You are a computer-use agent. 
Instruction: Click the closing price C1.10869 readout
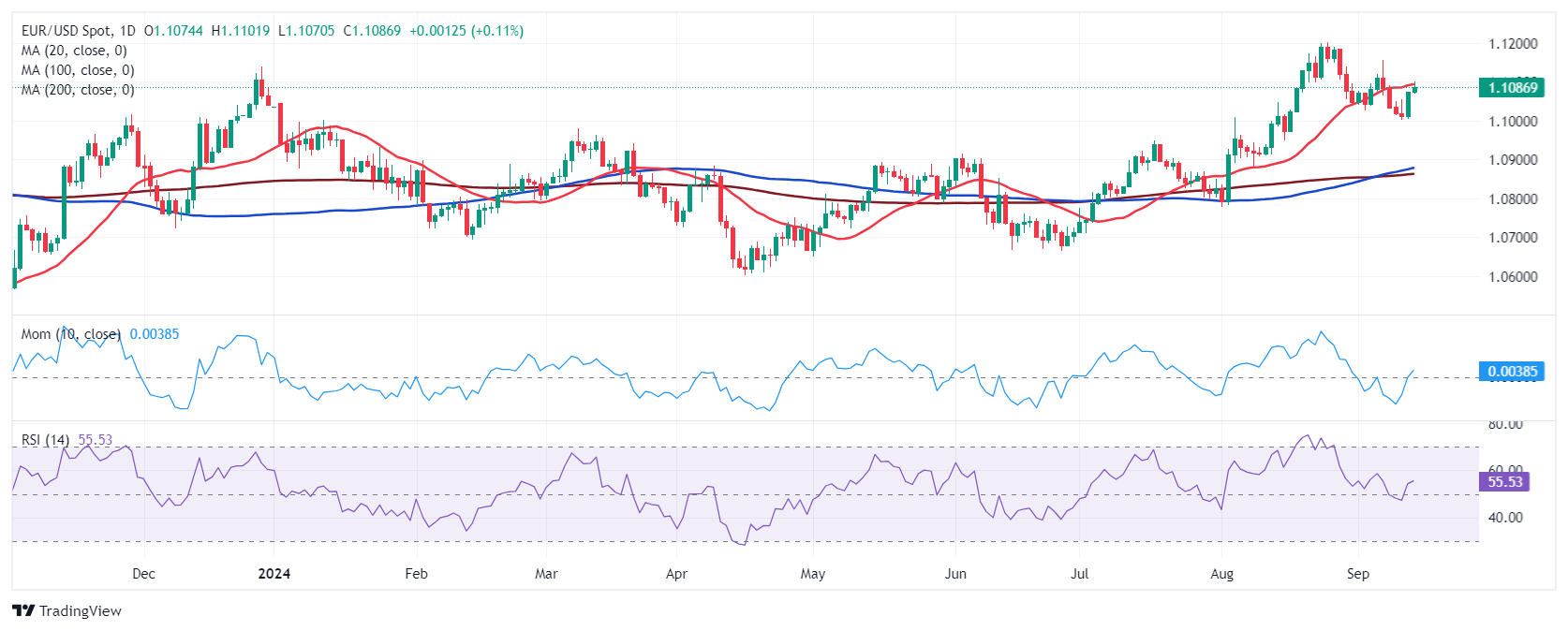pos(372,31)
